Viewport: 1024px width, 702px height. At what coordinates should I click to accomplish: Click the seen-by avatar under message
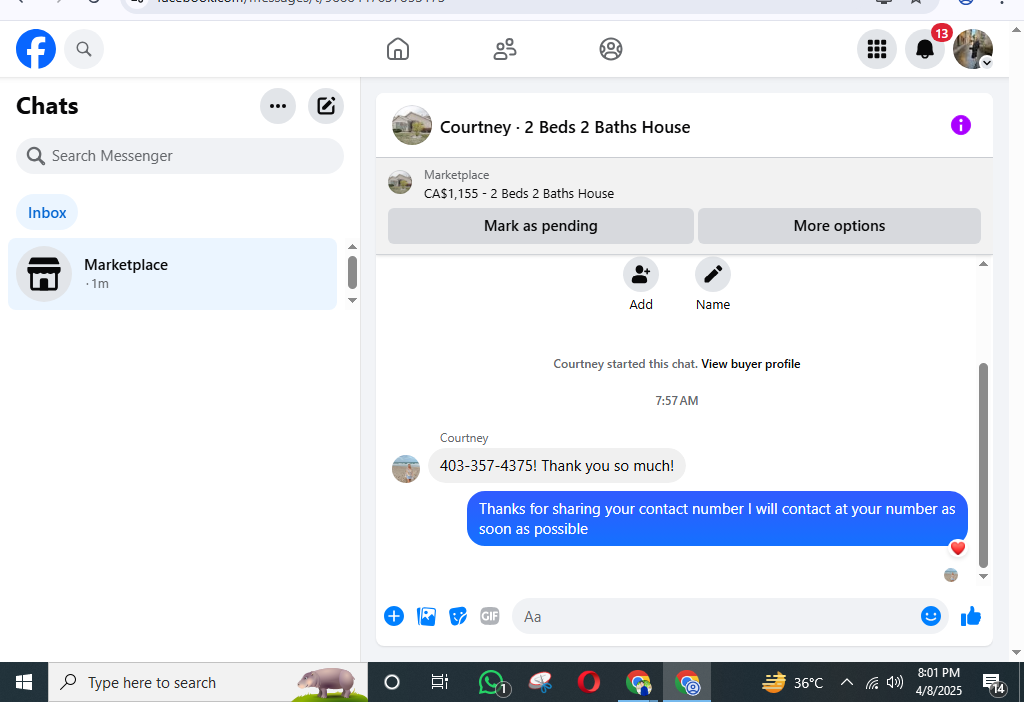point(951,575)
